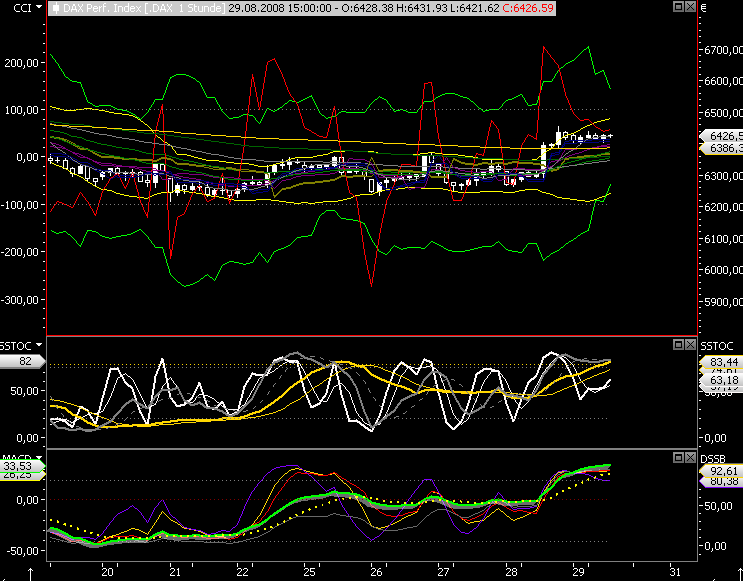Maximize the MACD indicator panel
Viewport: 743px width, 581px height.
(678, 457)
